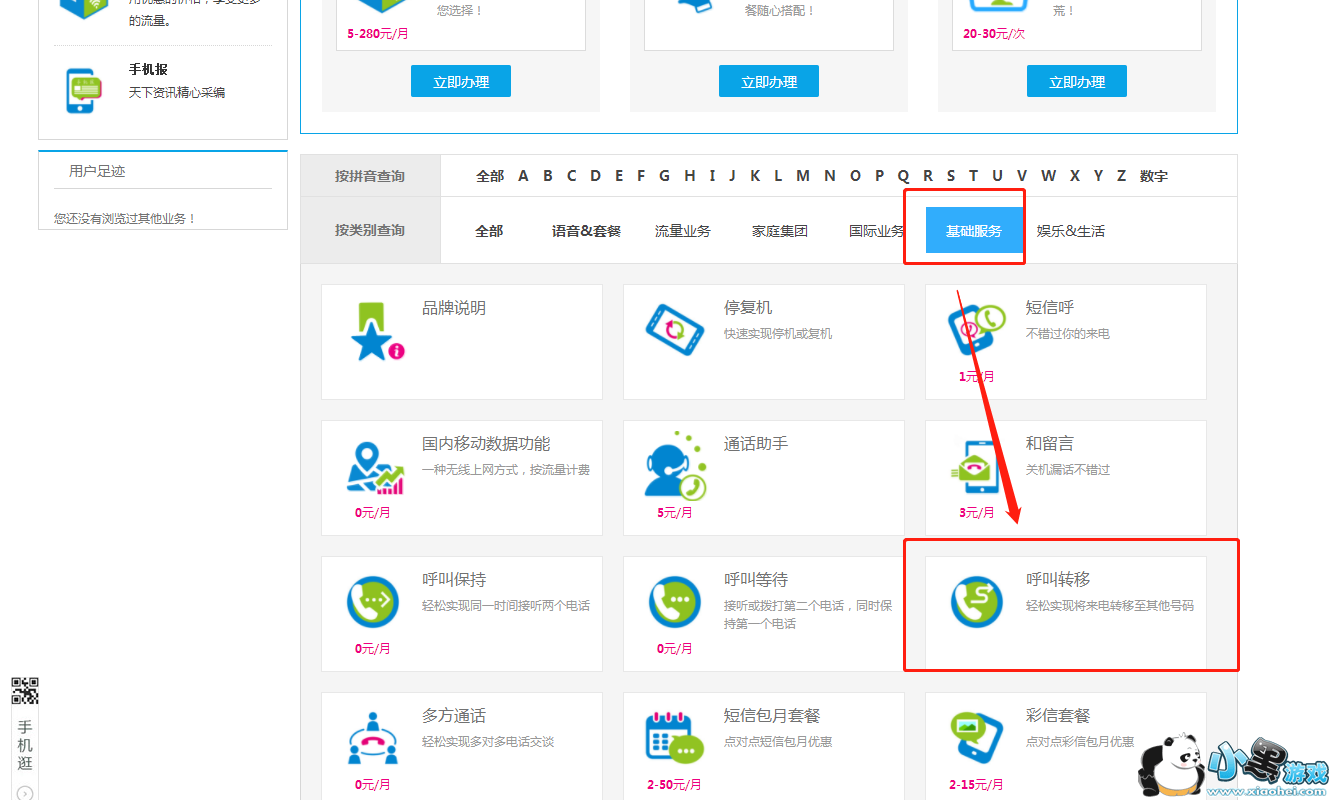Click the description 轻松实现将来电转移至其他号码
Image resolution: width=1330 pixels, height=800 pixels.
(x=1110, y=606)
